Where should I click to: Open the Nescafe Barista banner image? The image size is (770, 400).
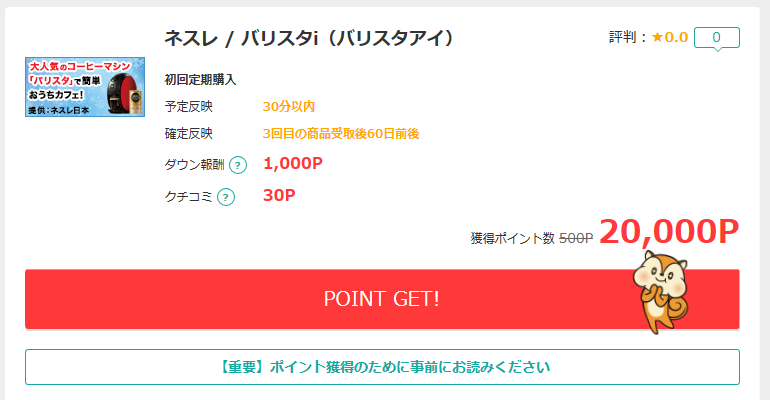[x=85, y=87]
